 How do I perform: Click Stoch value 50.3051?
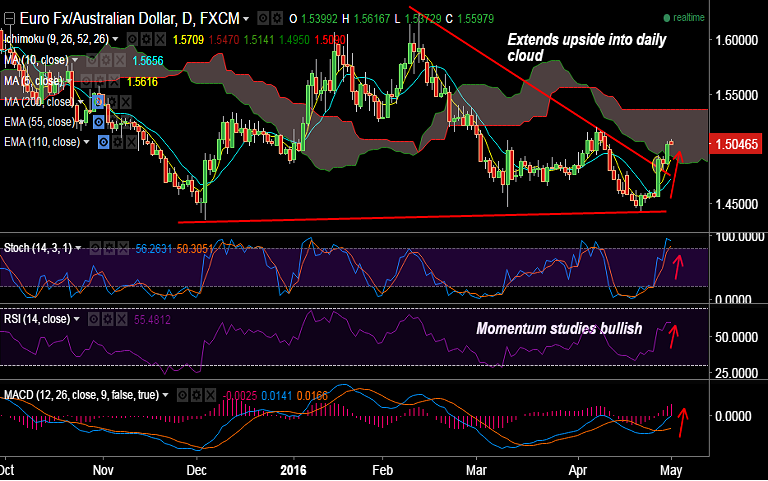click(x=194, y=249)
